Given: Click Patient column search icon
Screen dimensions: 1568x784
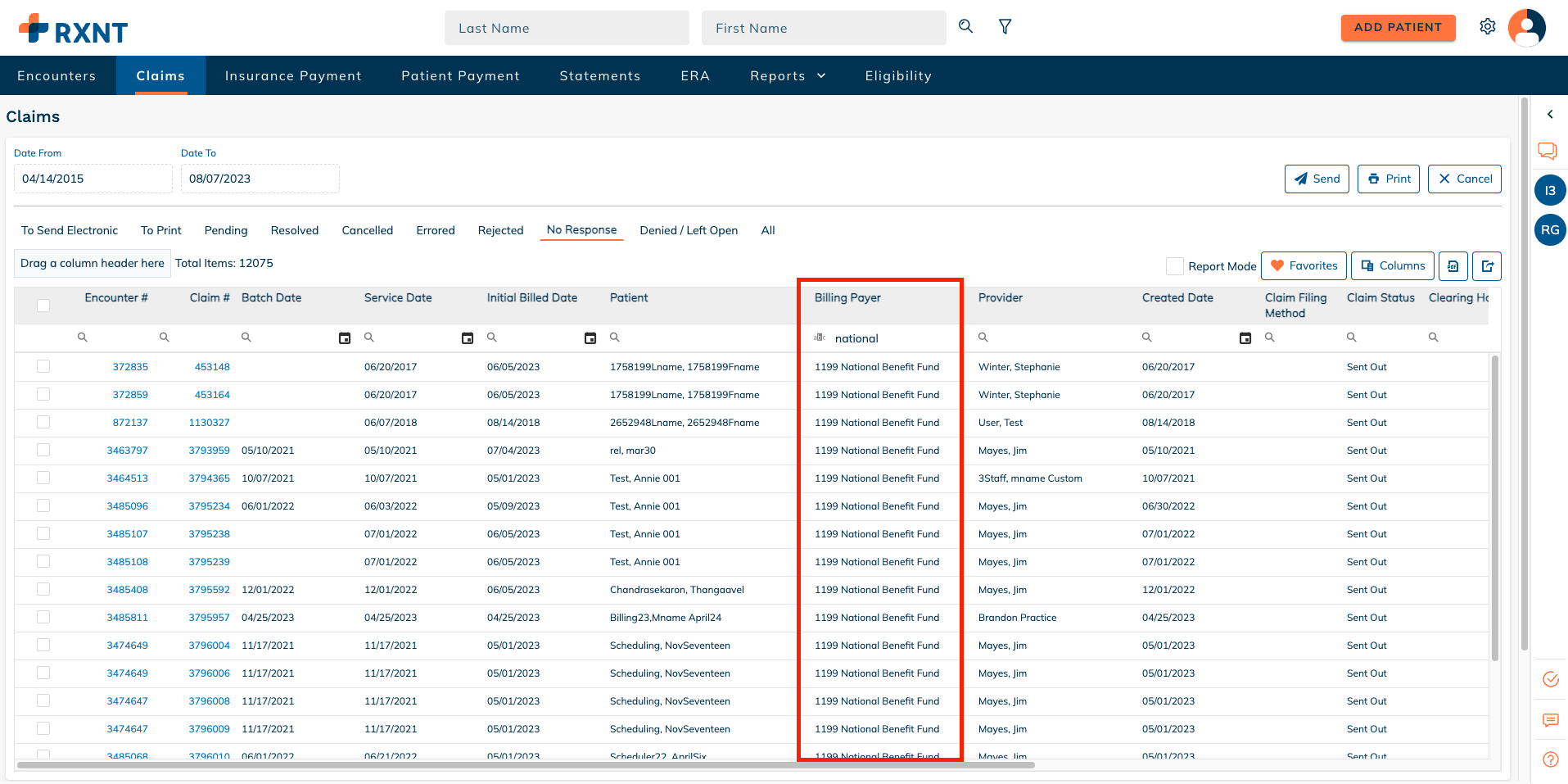Looking at the screenshot, I should point(615,337).
